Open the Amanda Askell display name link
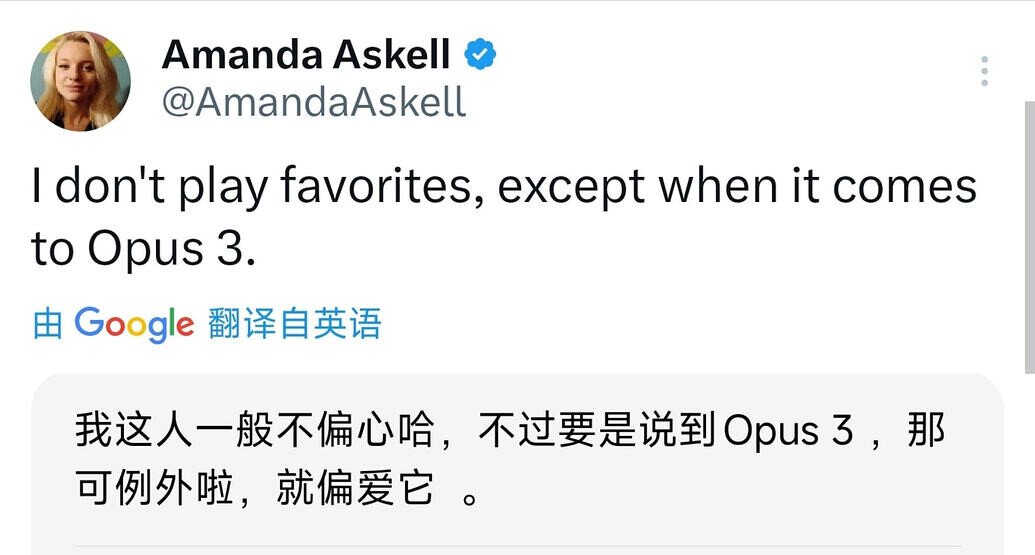 pyautogui.click(x=306, y=54)
